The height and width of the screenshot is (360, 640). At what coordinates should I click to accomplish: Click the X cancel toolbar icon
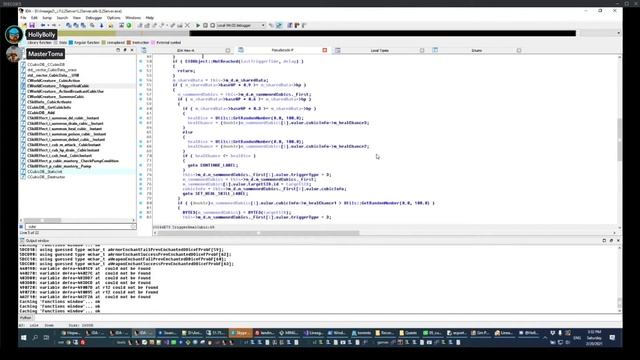(187, 25)
